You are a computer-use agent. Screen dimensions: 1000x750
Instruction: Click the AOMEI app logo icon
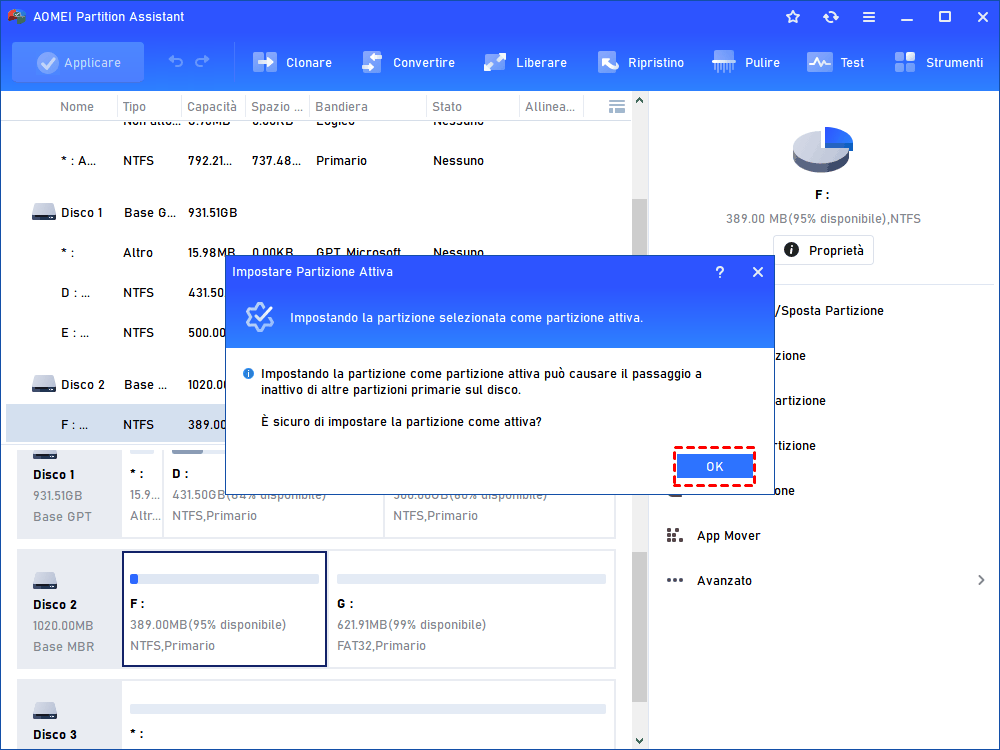[x=16, y=17]
